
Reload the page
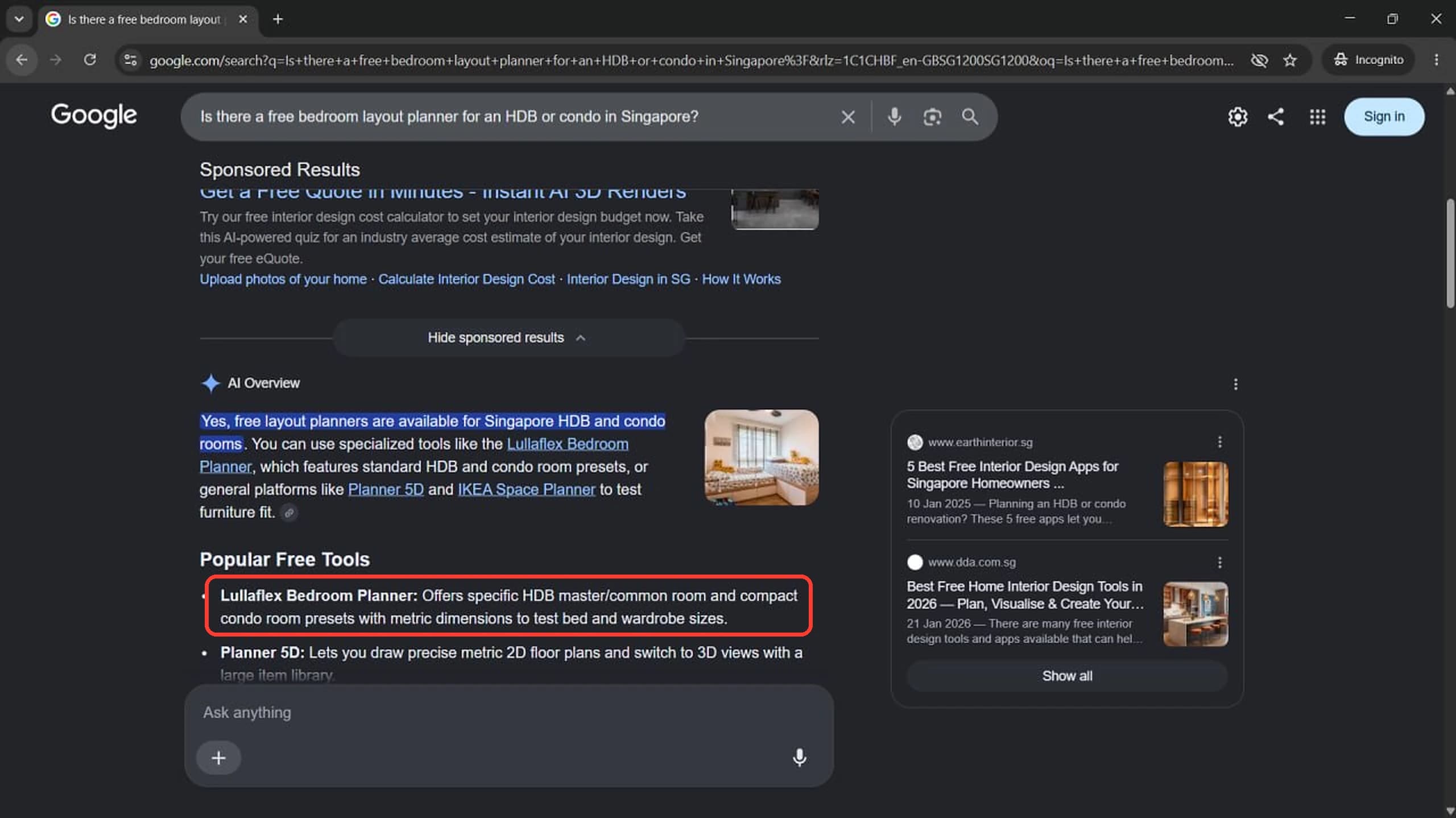[90, 60]
